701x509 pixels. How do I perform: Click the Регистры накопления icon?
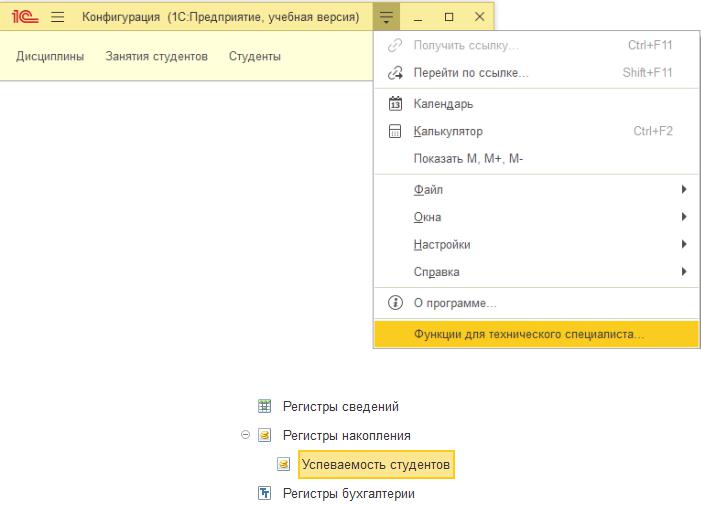[x=265, y=435]
